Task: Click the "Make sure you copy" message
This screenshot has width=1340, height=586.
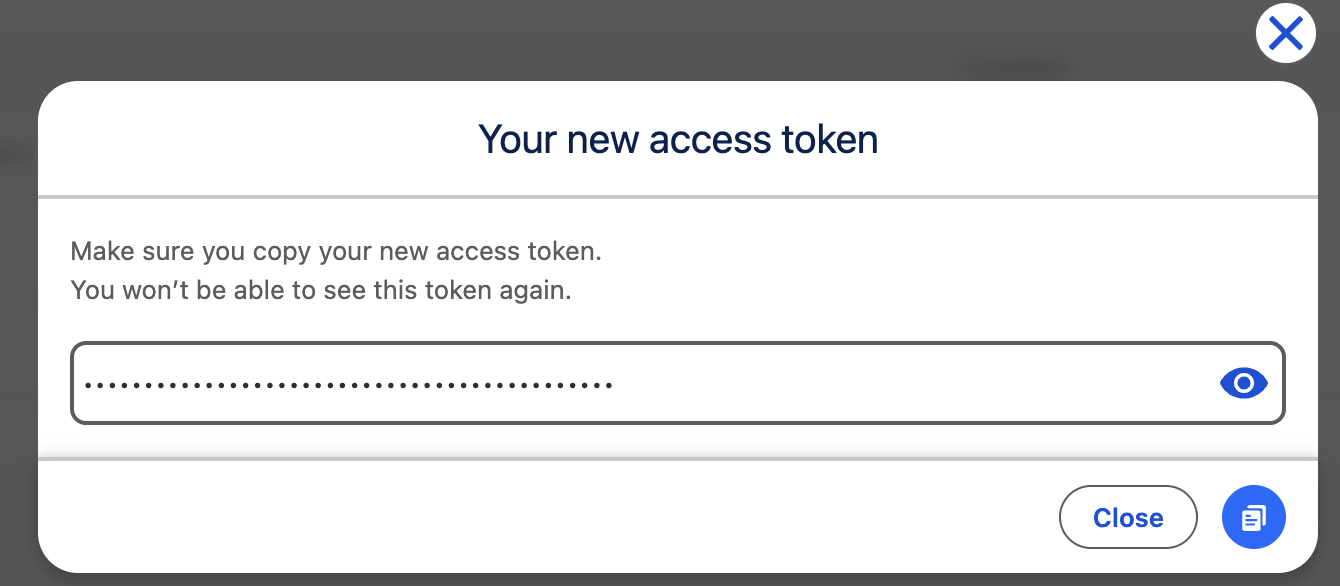Action: (x=336, y=251)
